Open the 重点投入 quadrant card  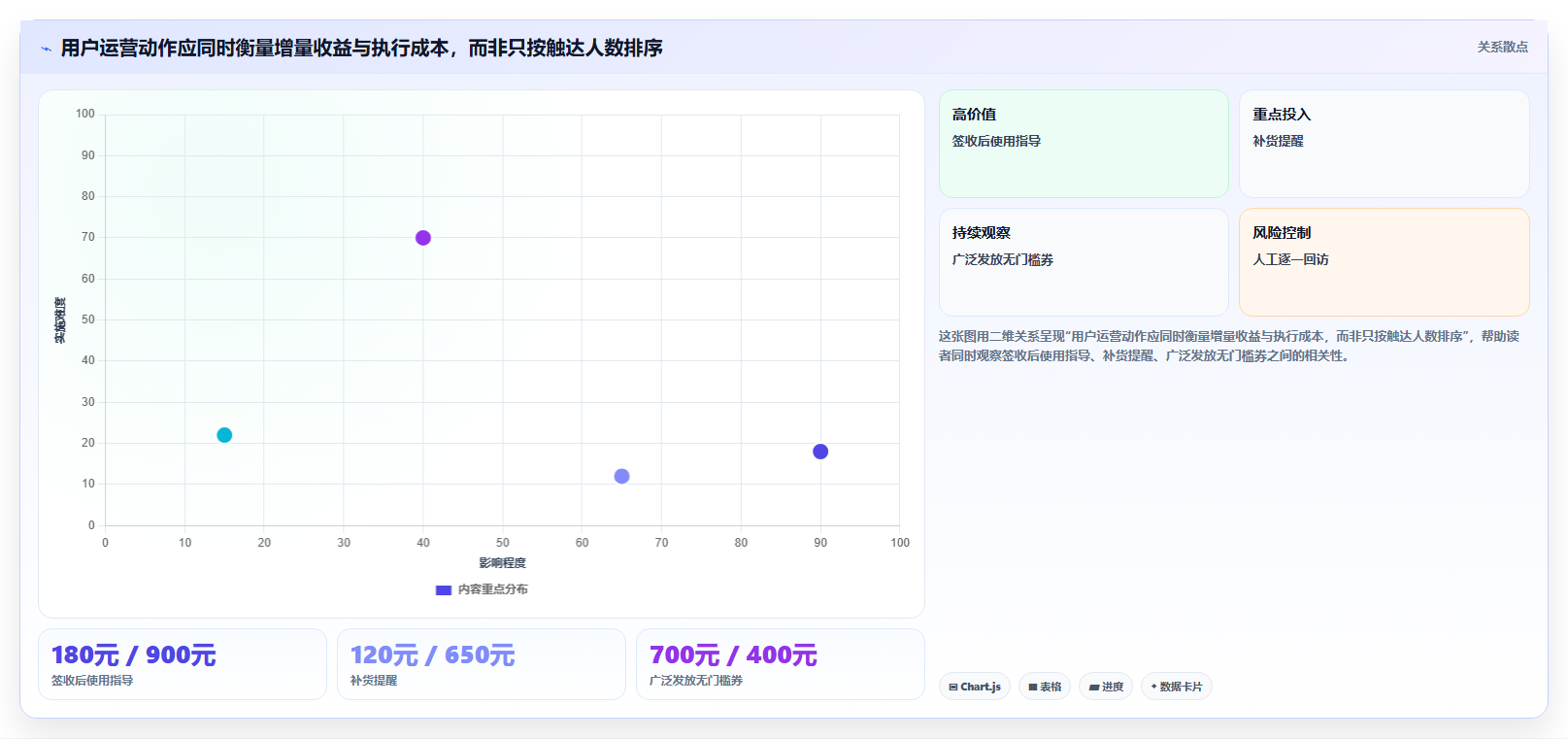(1385, 144)
